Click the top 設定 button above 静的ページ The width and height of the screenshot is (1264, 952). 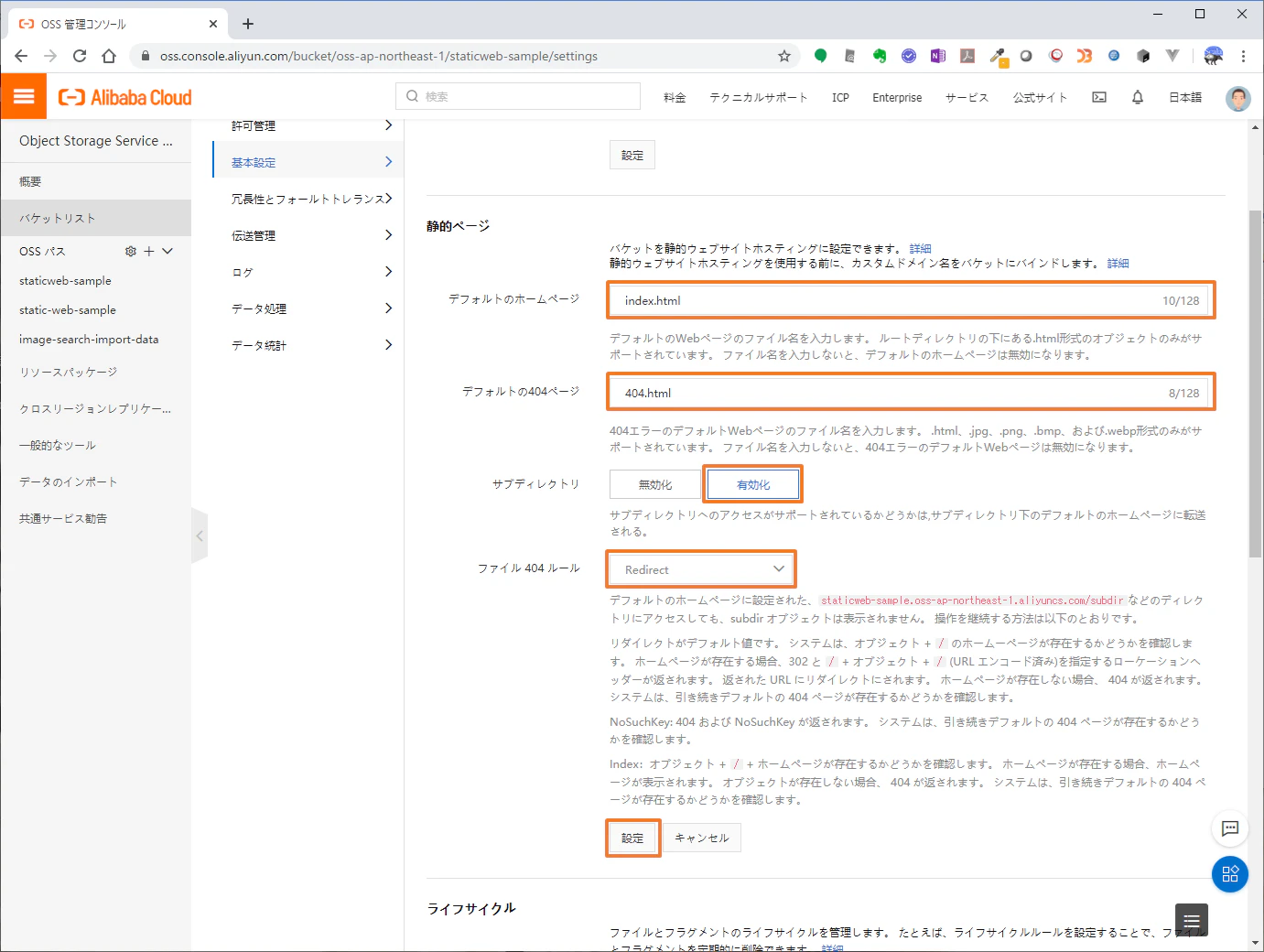tap(632, 155)
